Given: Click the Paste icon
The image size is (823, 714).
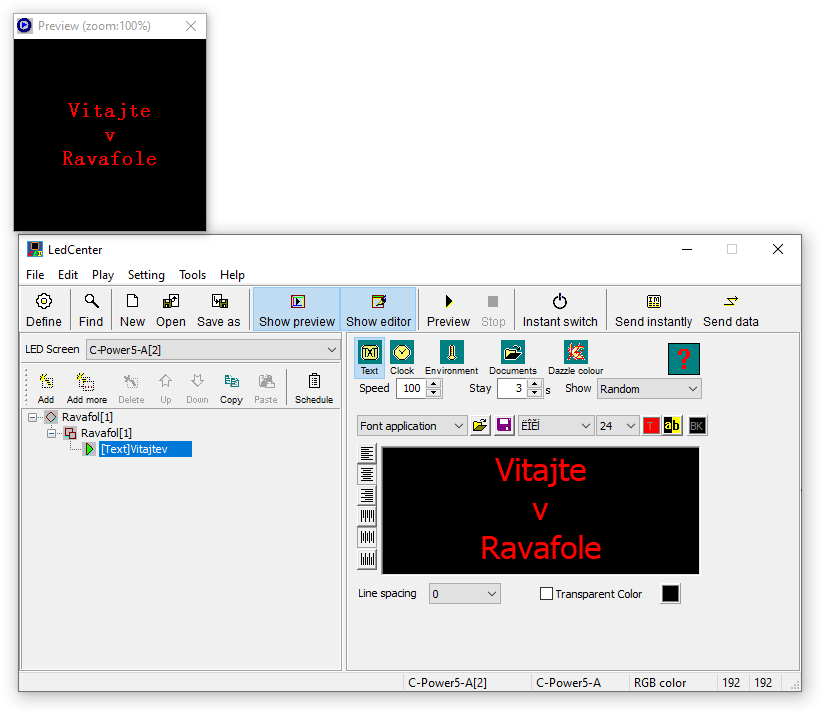Looking at the screenshot, I should (266, 388).
